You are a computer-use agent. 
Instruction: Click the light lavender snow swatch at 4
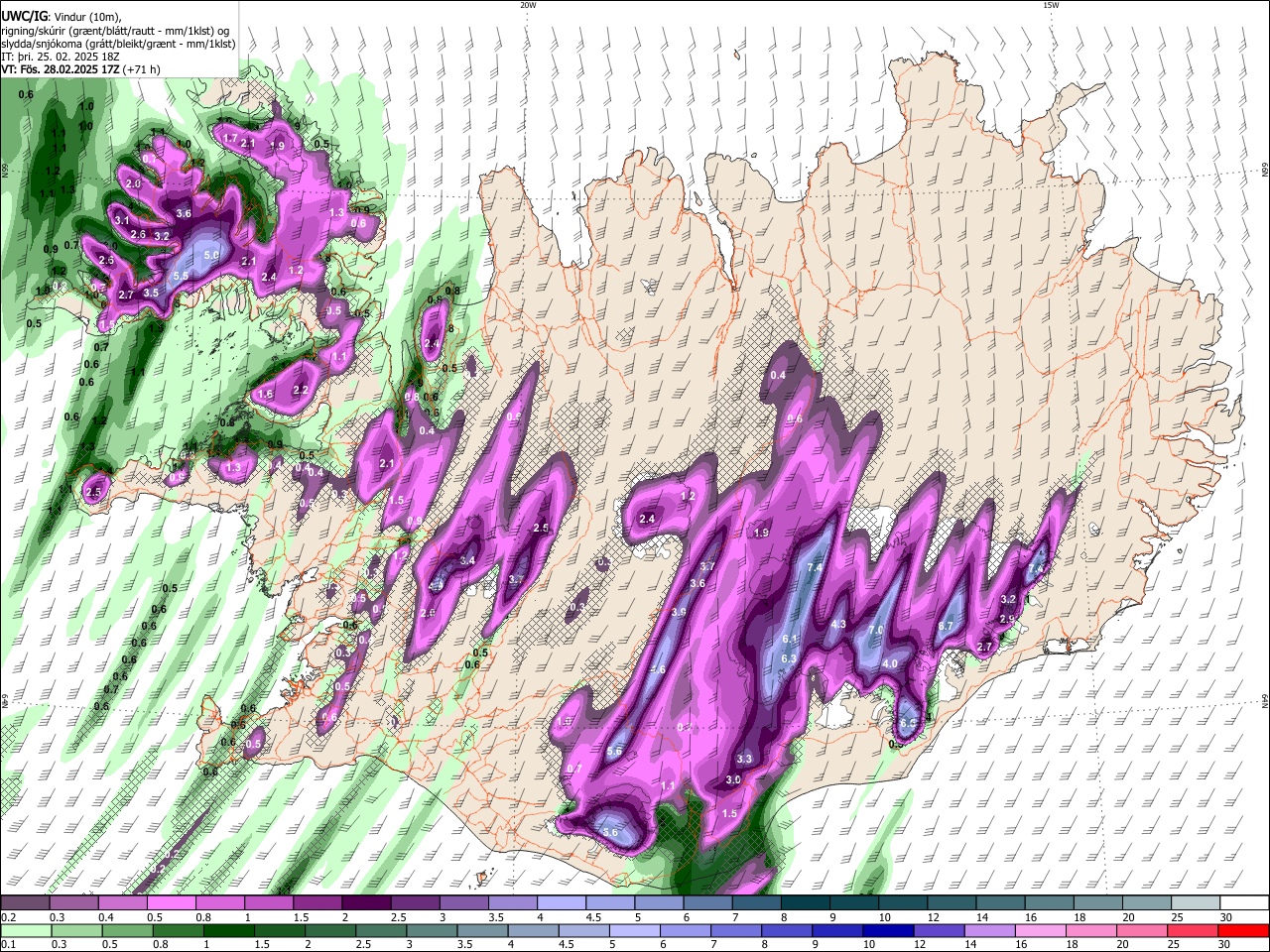pyautogui.click(x=561, y=902)
